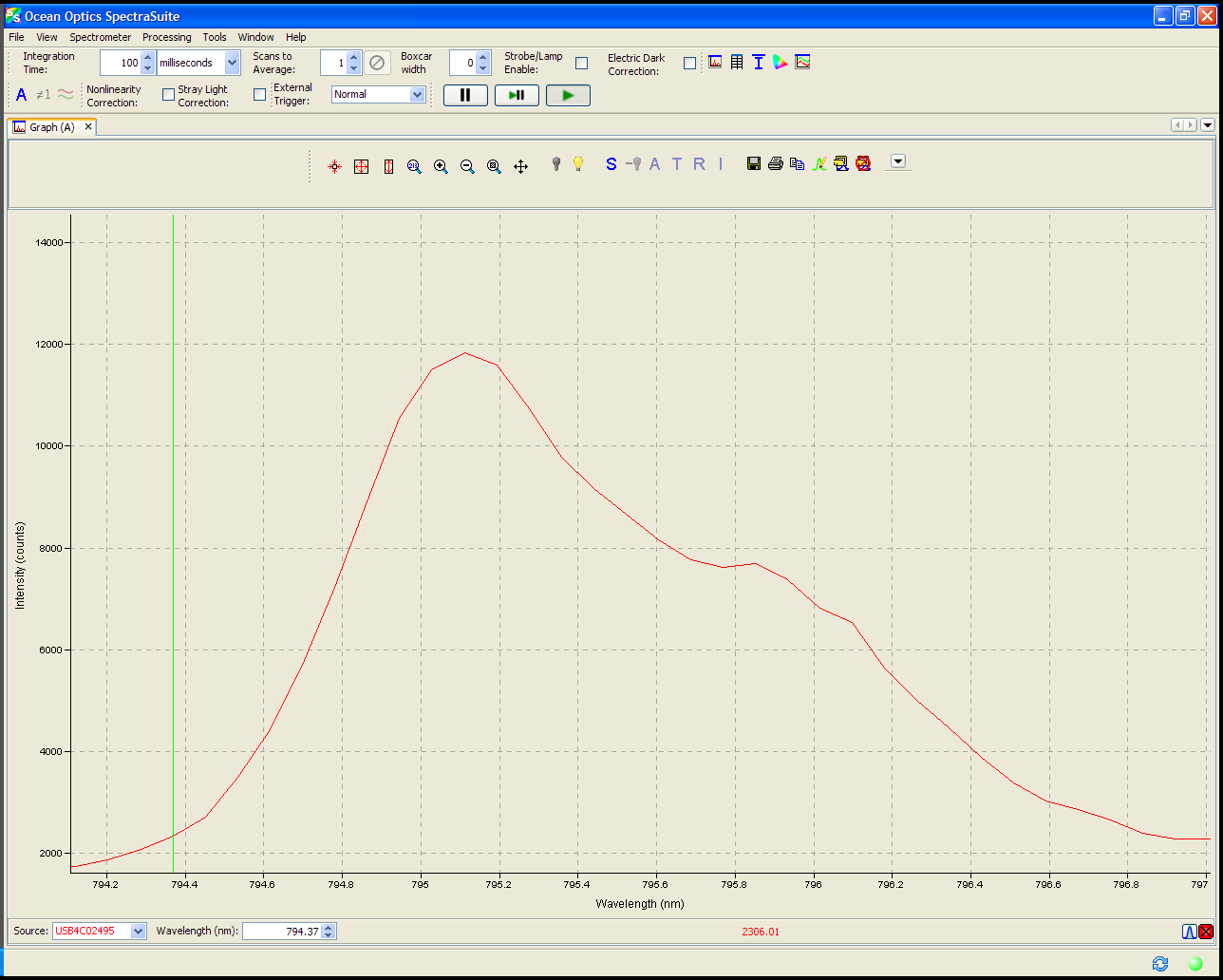Image resolution: width=1223 pixels, height=980 pixels.
Task: Print the graph with printer icon
Action: tap(775, 164)
